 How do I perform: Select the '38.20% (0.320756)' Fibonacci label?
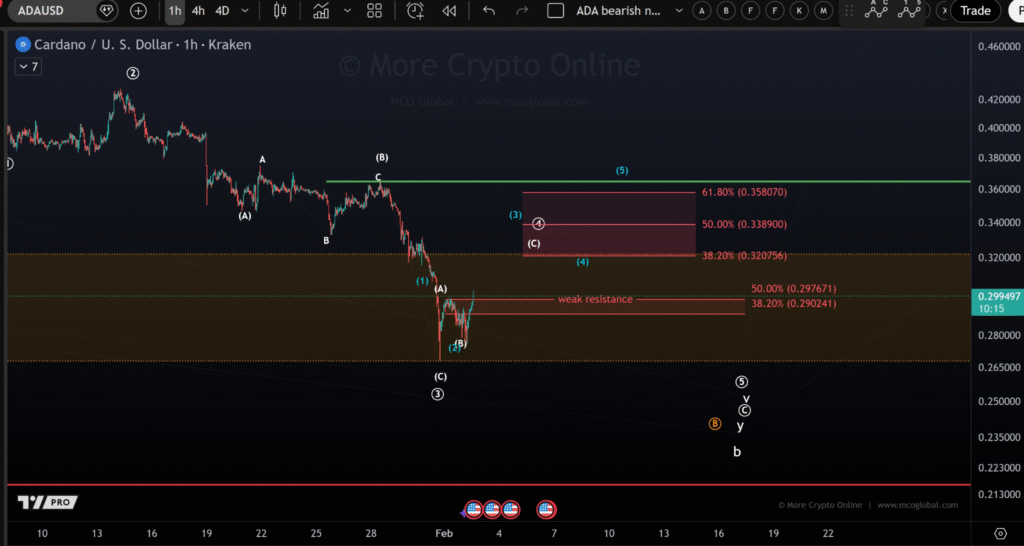point(744,256)
